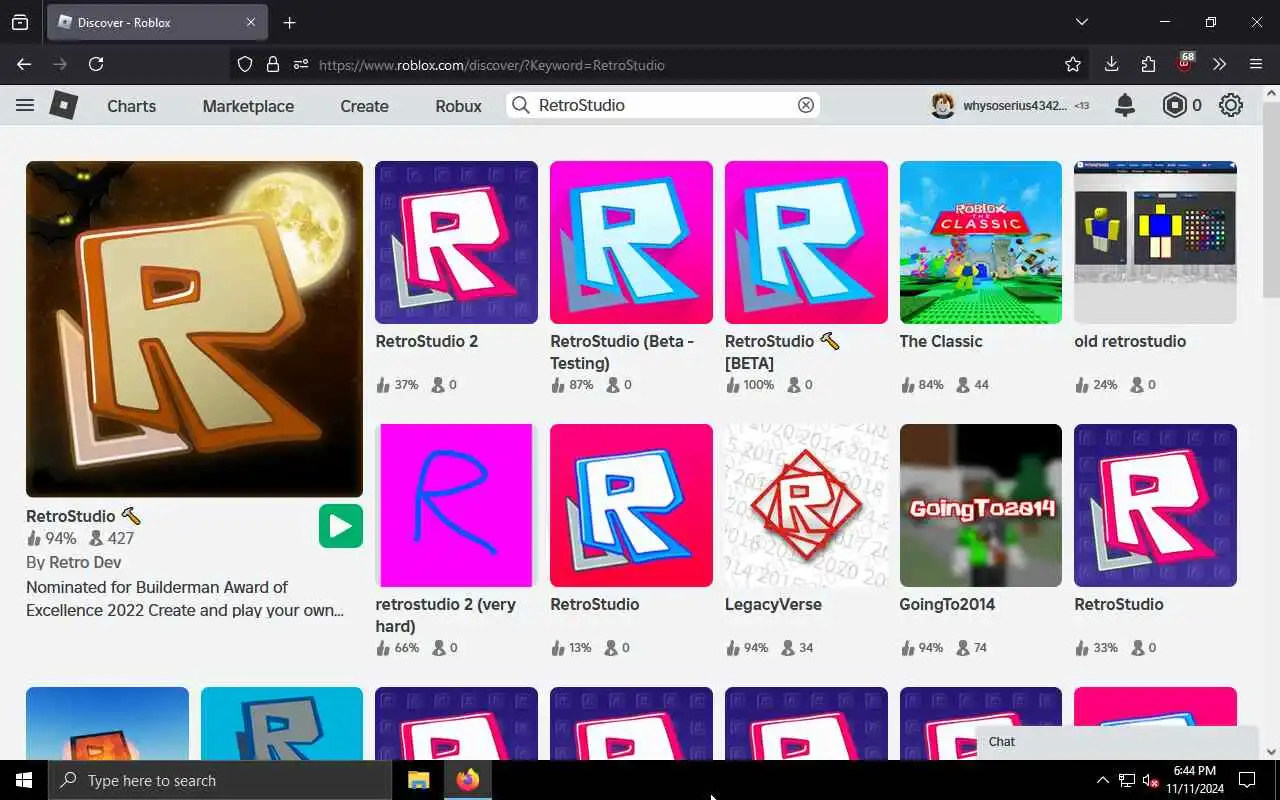
Task: Select the Discover - Roblox tab
Action: [156, 22]
